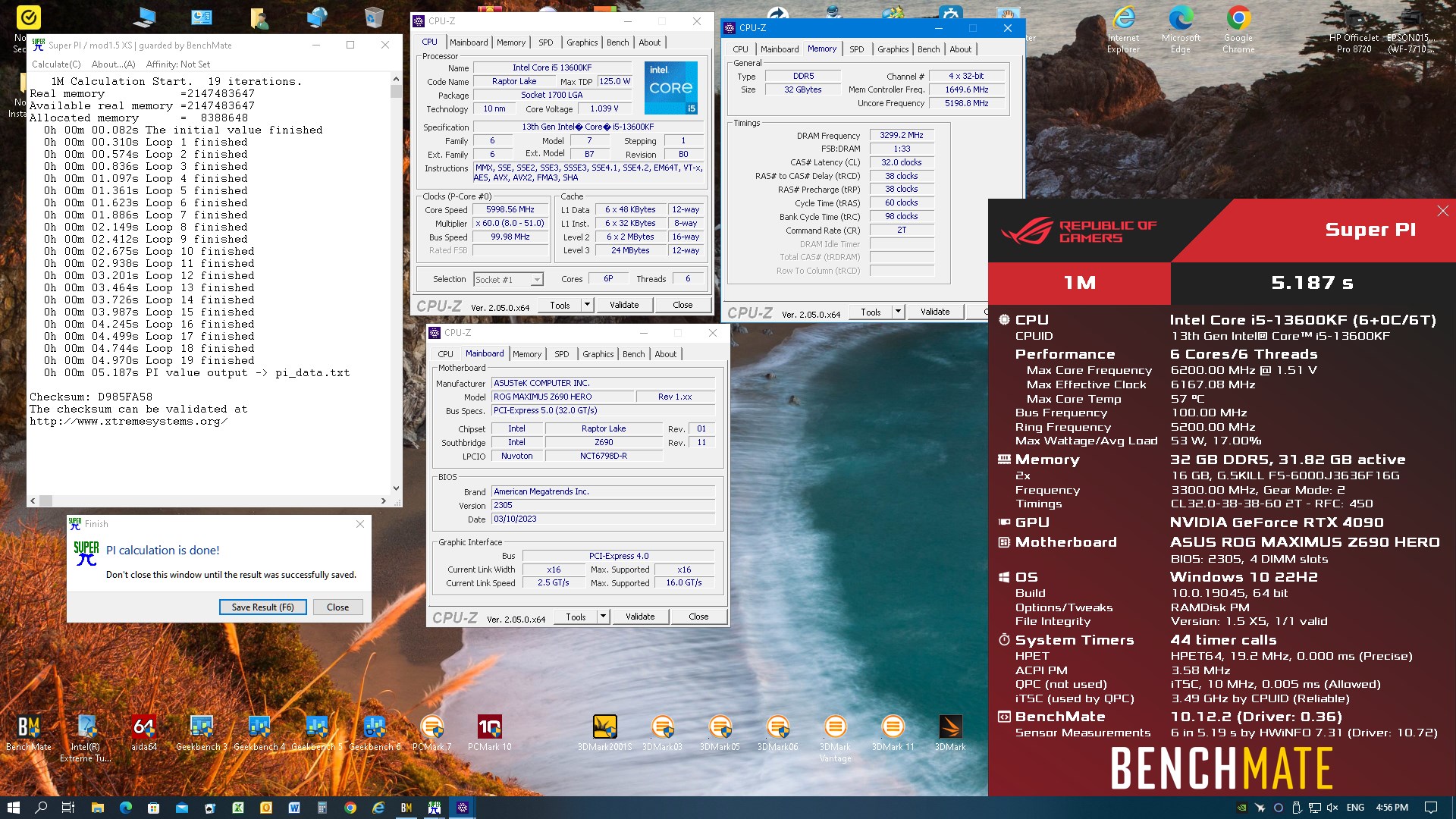Launch Geekbench 5 desktop icon
The height and width of the screenshot is (819, 1456).
pos(317,733)
